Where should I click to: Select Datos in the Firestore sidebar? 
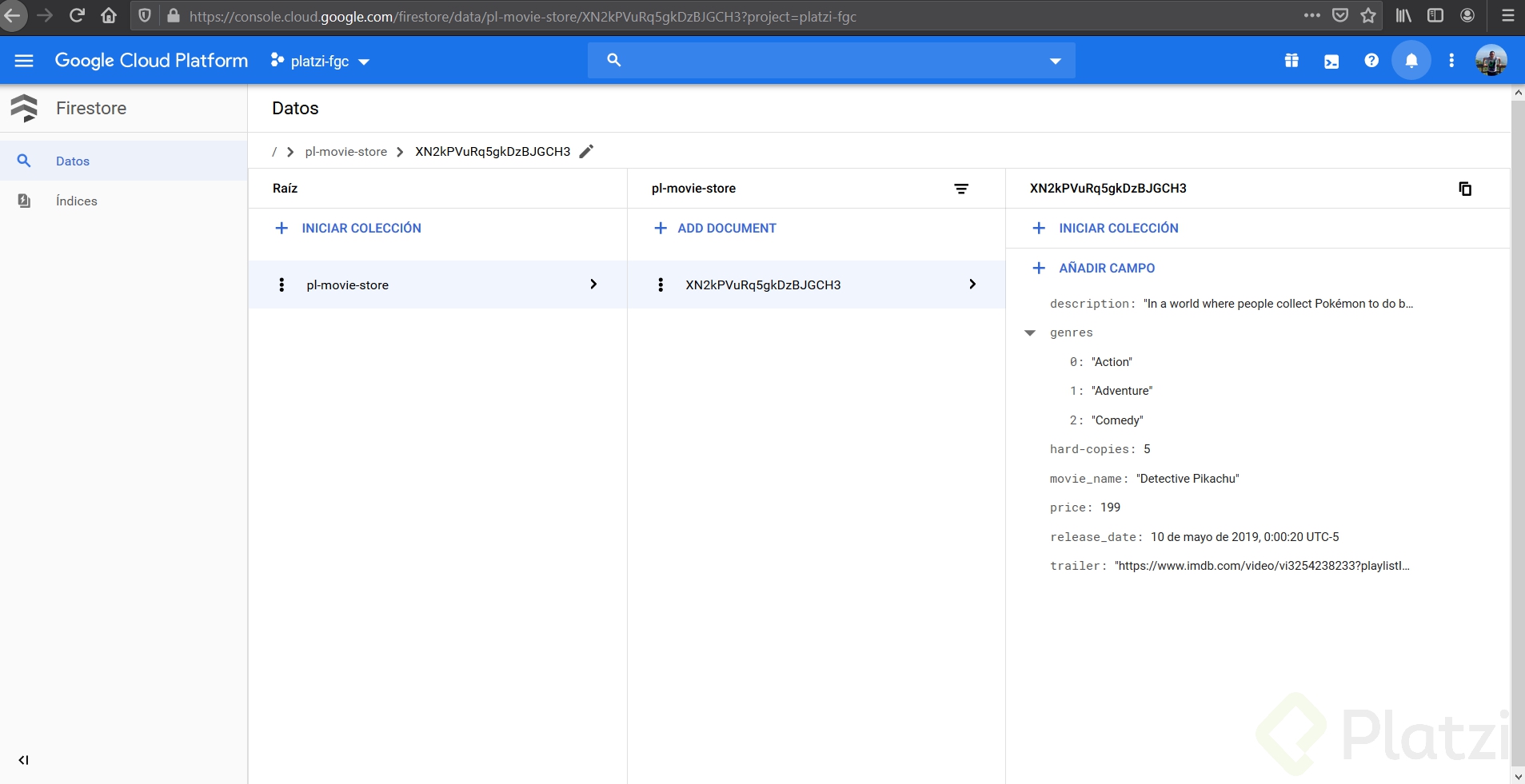tap(73, 161)
